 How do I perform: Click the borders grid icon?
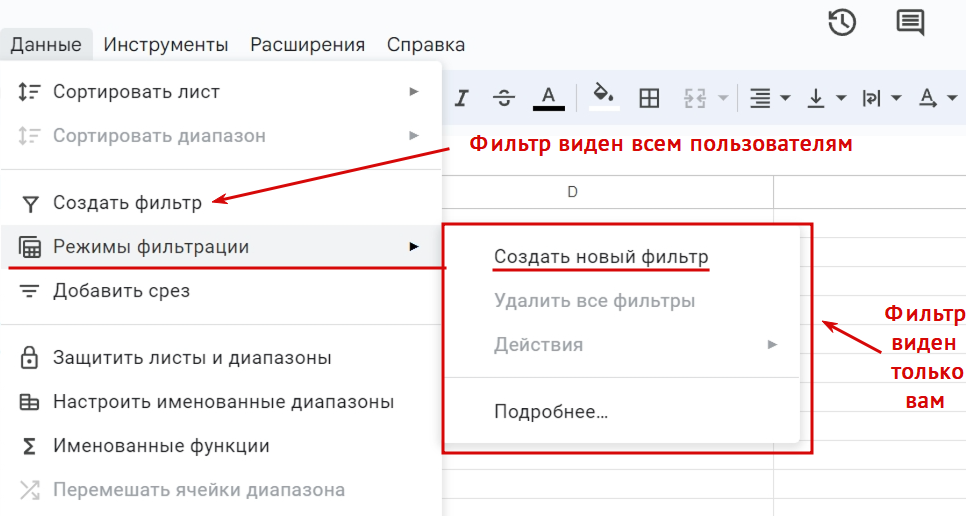coord(650,98)
